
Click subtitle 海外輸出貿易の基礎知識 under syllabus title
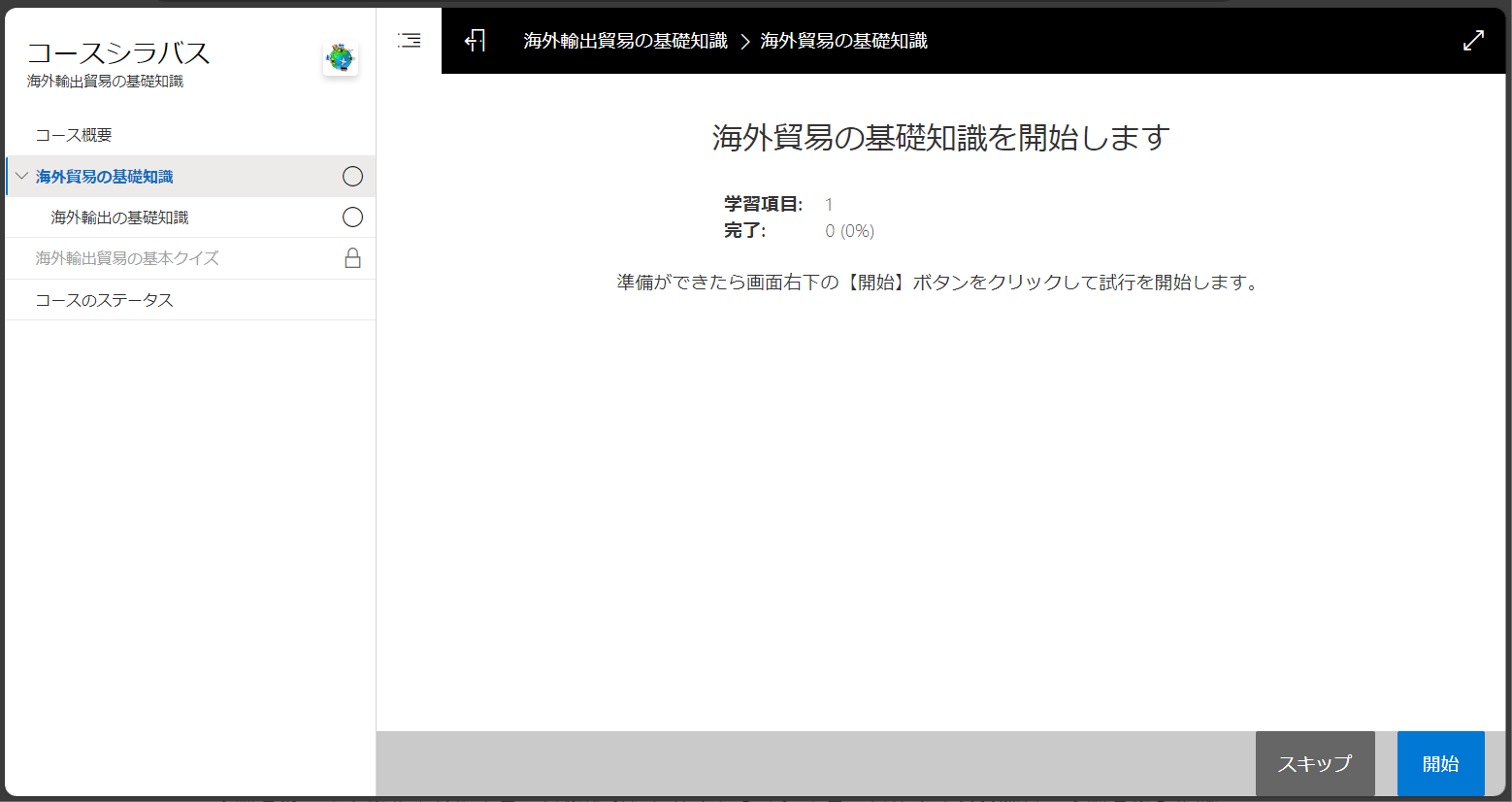105,82
